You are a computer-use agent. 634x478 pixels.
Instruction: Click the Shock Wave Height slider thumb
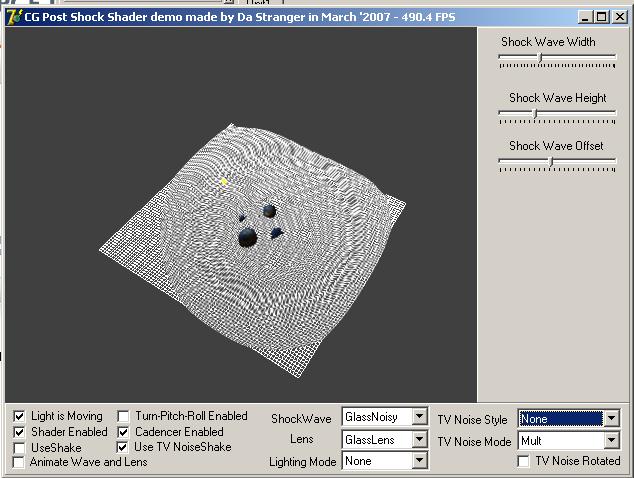tap(535, 114)
